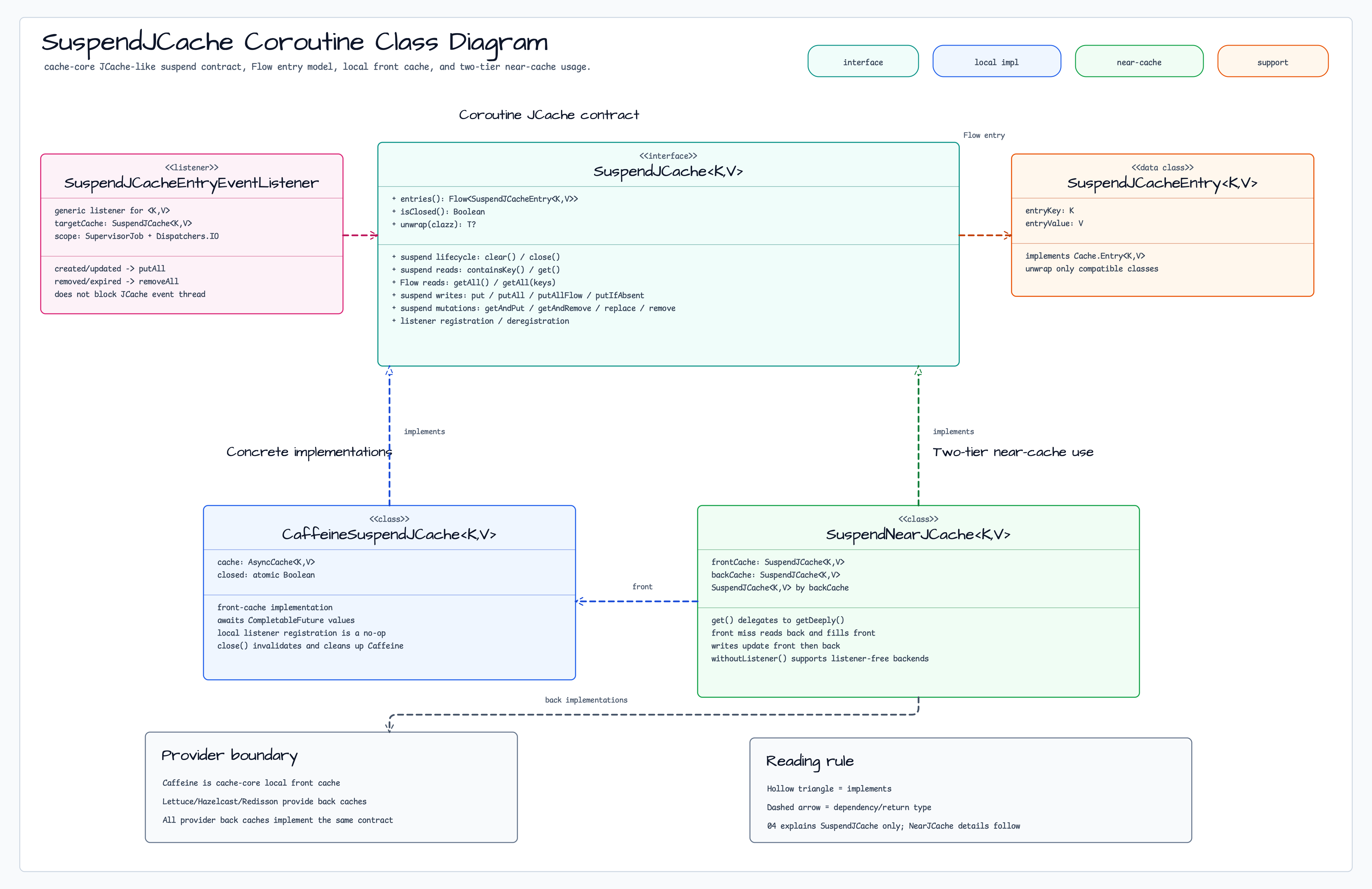Click 'awaits CompletableFuture values' line
This screenshot has width=1372, height=889.
286,621
